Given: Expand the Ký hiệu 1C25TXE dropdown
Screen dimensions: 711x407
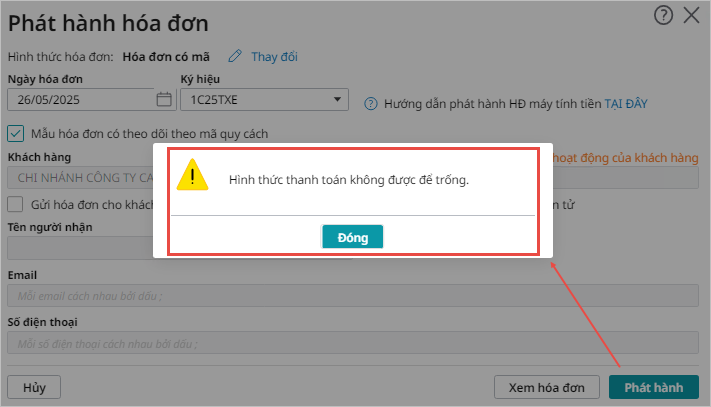Looking at the screenshot, I should click(x=264, y=100).
